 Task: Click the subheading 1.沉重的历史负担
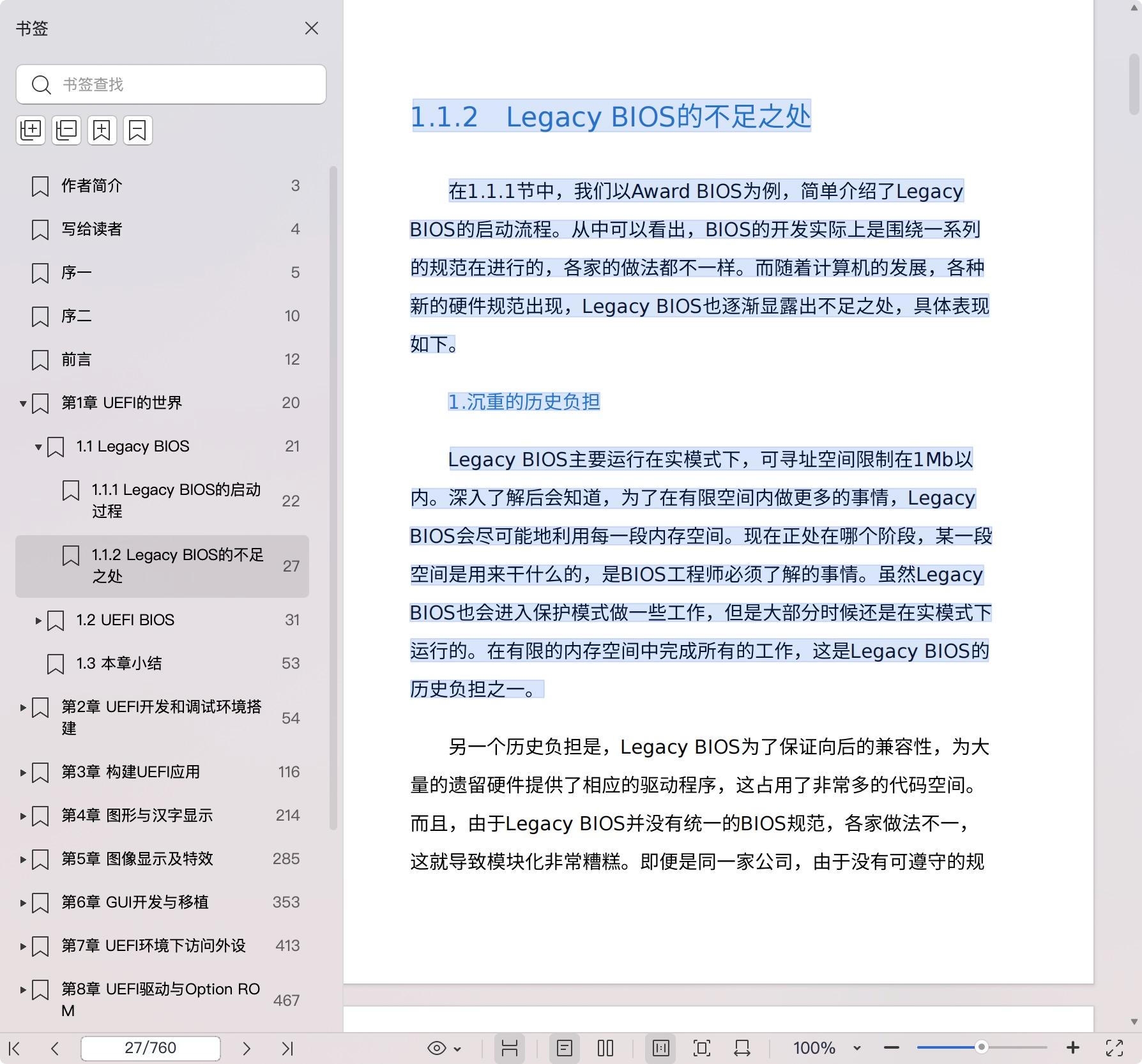(x=524, y=402)
